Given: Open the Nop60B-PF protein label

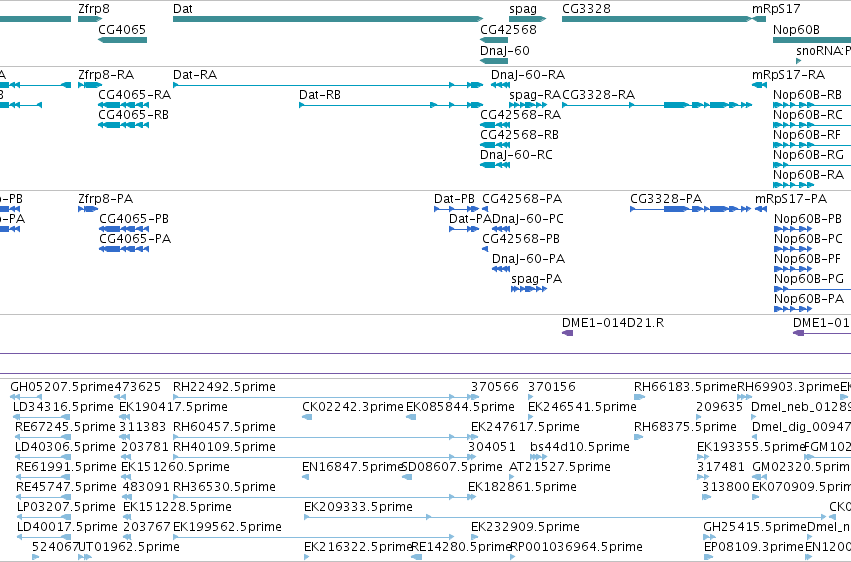Looking at the screenshot, I should click(808, 259).
